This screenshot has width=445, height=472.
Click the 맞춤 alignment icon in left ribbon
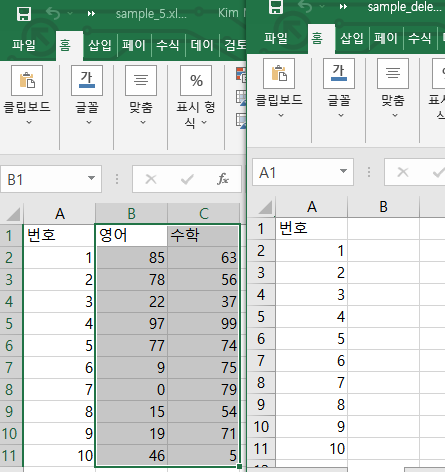(x=141, y=81)
